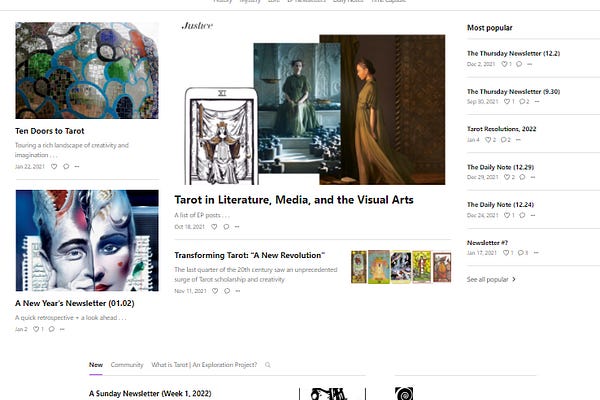Like Tarot Resolutions, 2022
Screen dimensions: 600x400
point(491,140)
